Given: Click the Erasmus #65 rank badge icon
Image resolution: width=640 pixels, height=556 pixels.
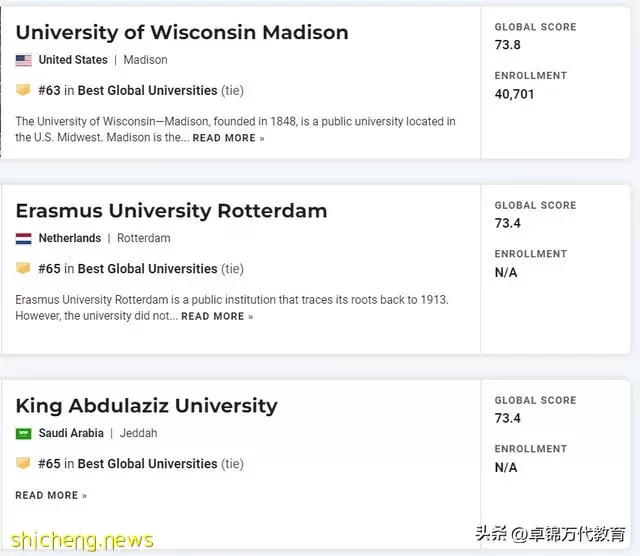Looking at the screenshot, I should [23, 268].
